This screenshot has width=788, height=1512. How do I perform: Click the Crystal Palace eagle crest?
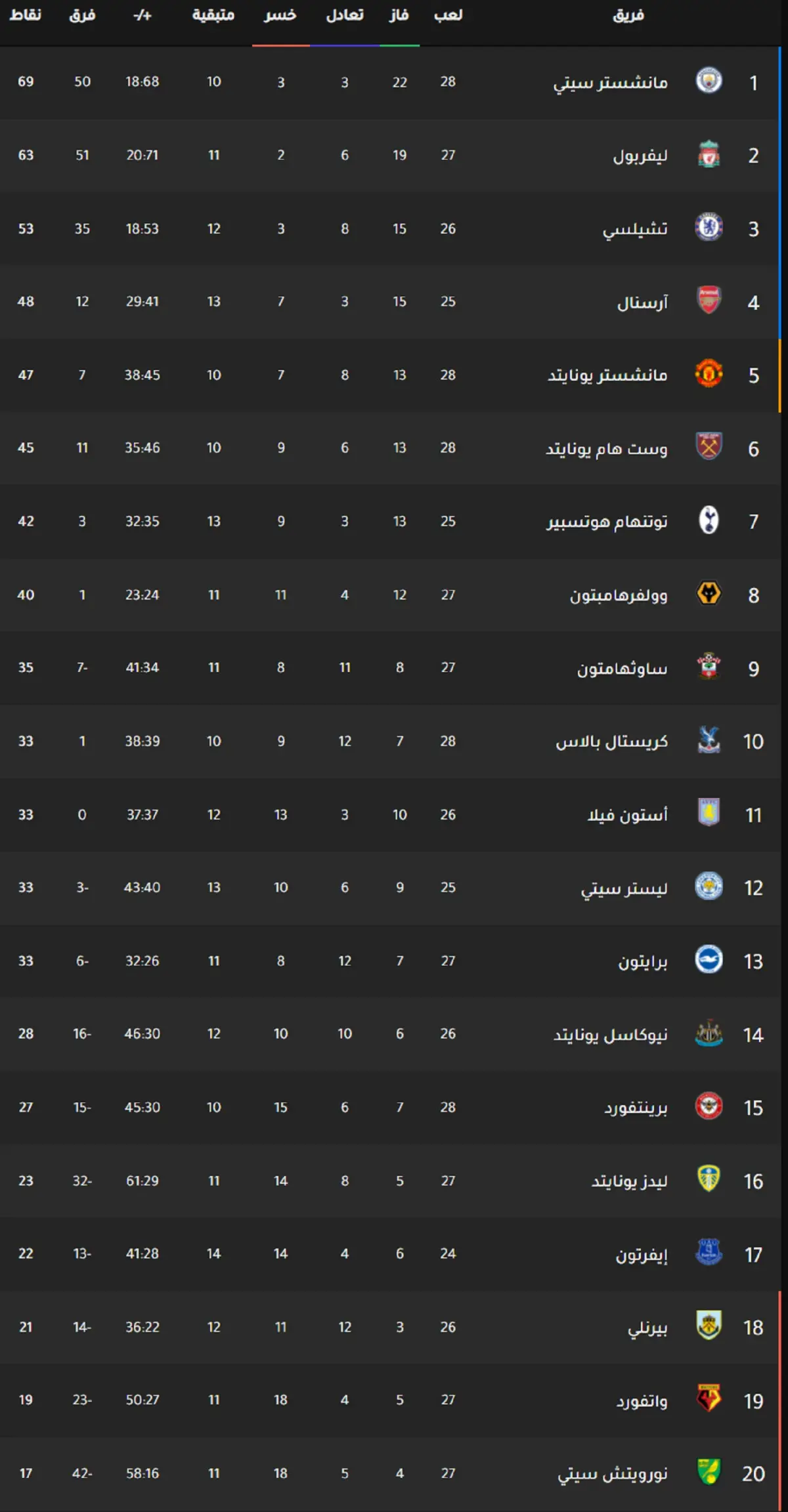(x=709, y=741)
